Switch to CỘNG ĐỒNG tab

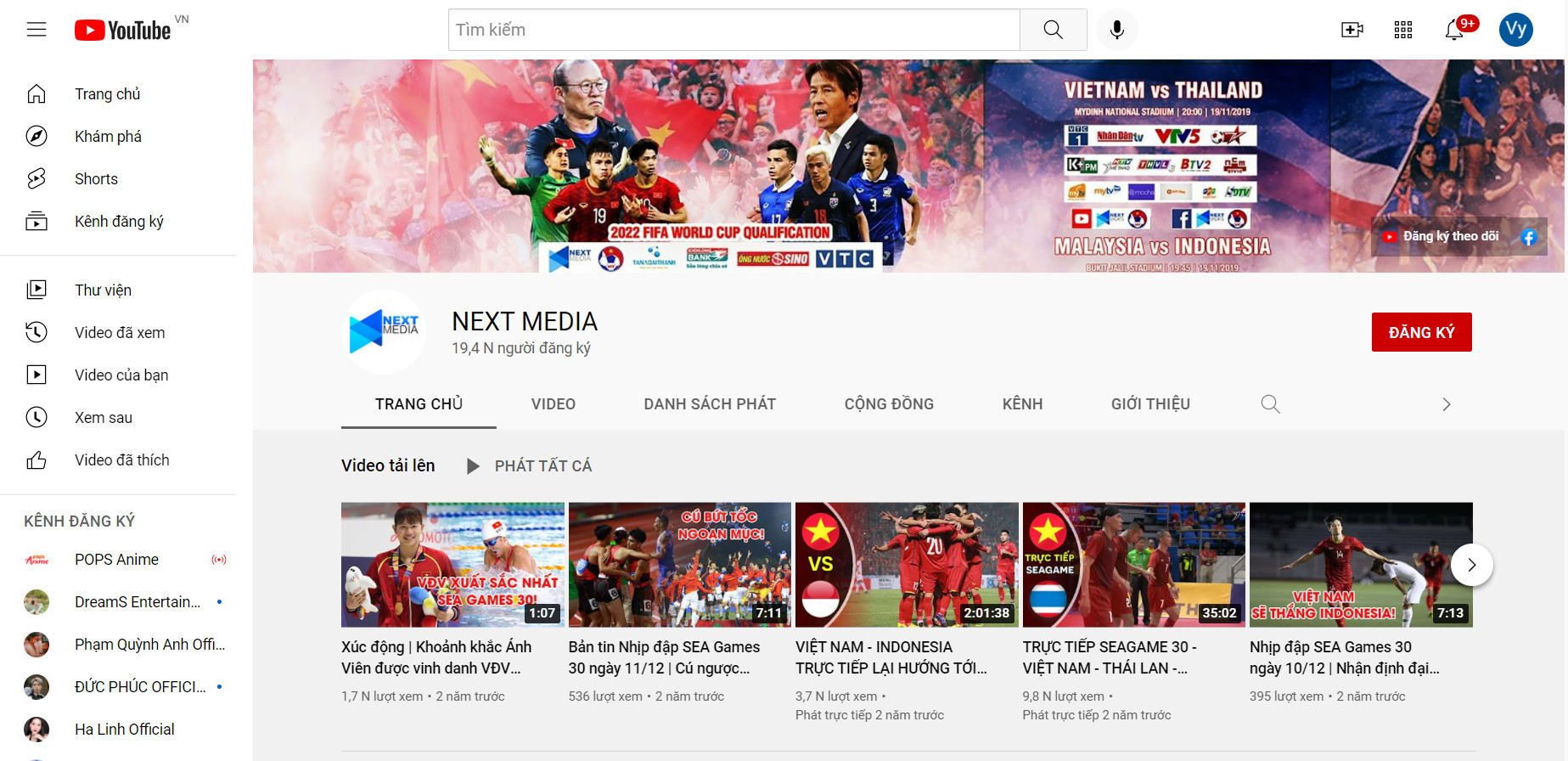[x=889, y=404]
